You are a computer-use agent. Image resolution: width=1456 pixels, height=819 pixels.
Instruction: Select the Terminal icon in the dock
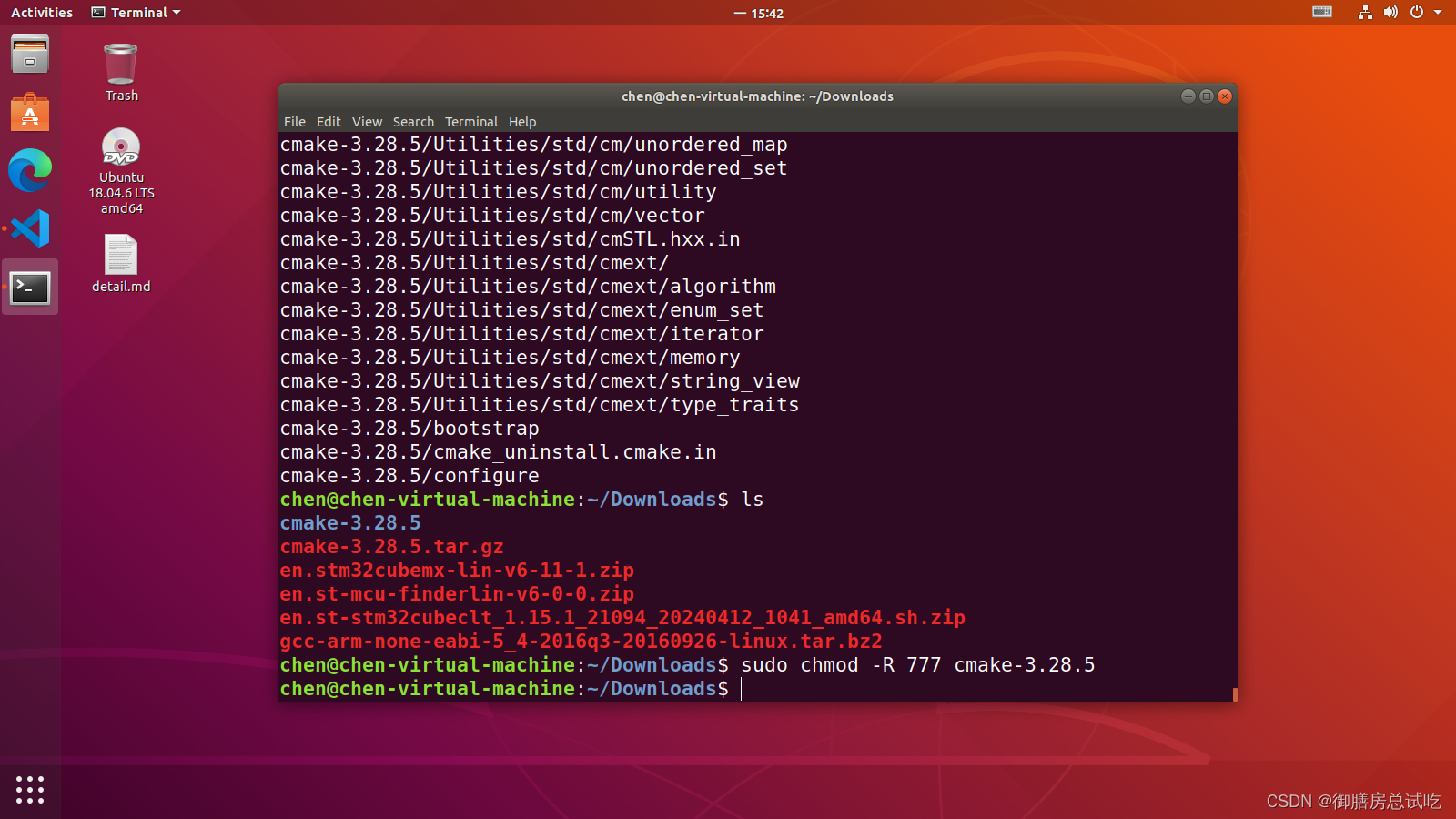pos(30,288)
